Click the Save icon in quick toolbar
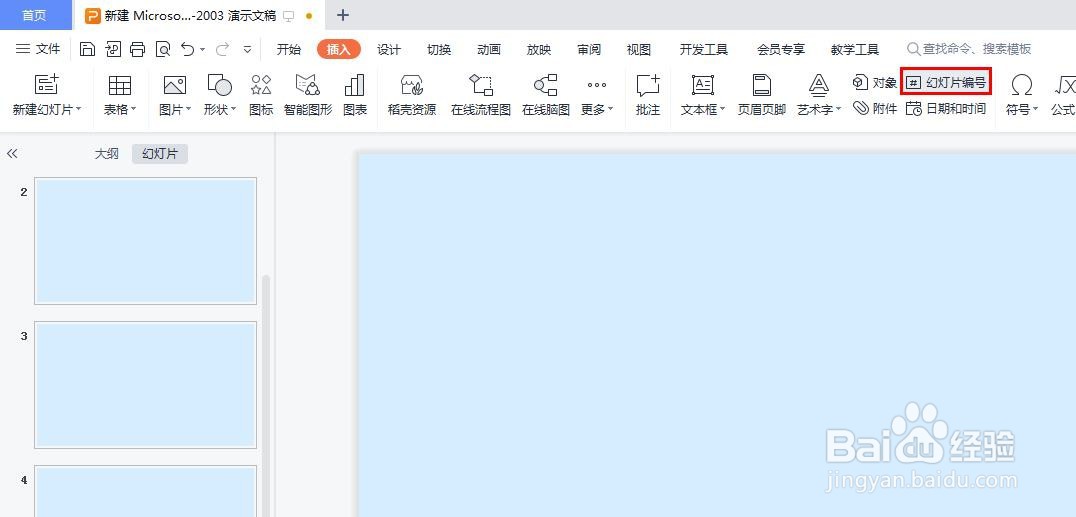Image resolution: width=1076 pixels, height=517 pixels. coord(87,49)
